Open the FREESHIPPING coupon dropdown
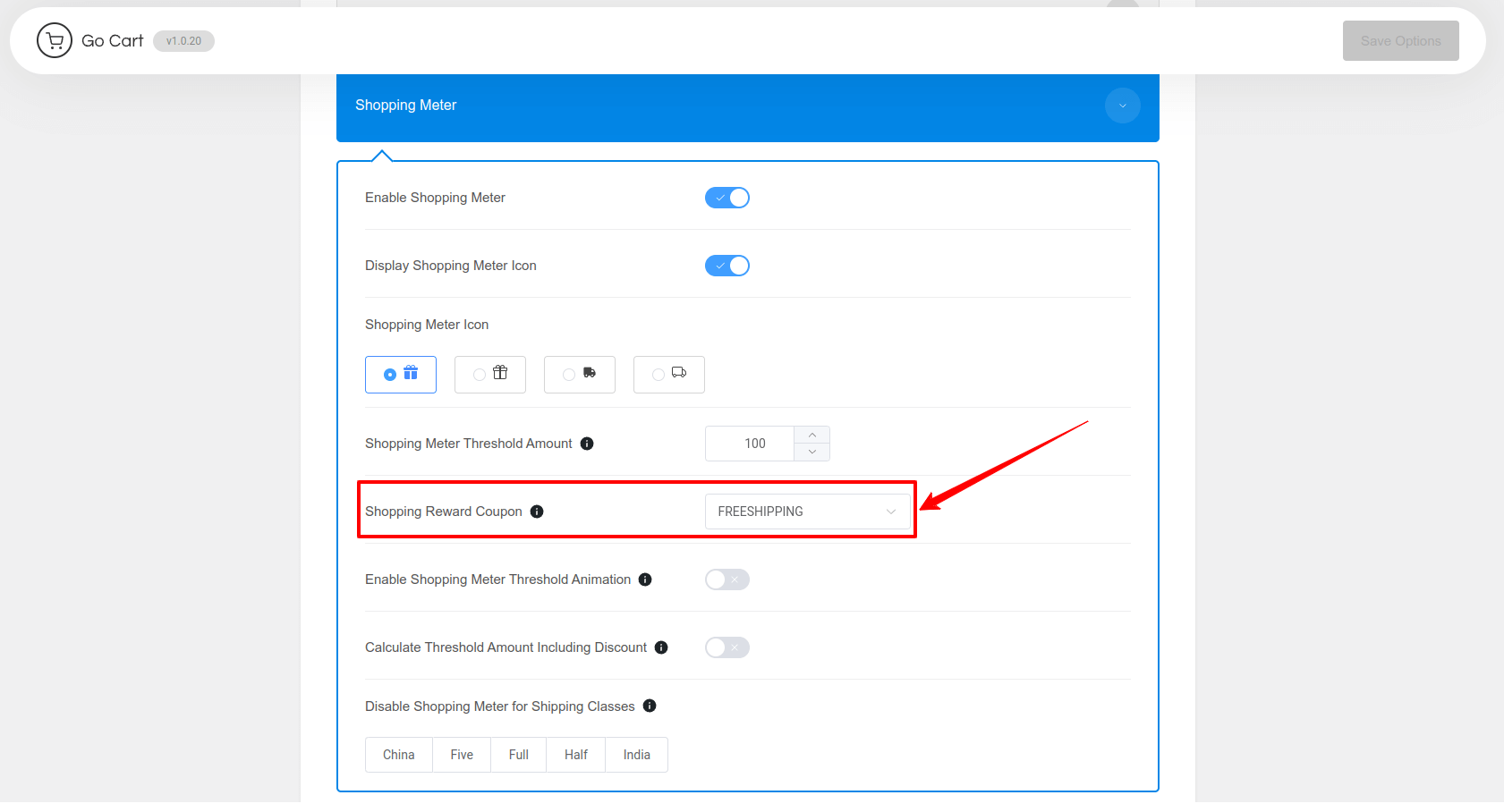Screen dimensions: 1504x812 tap(807, 512)
